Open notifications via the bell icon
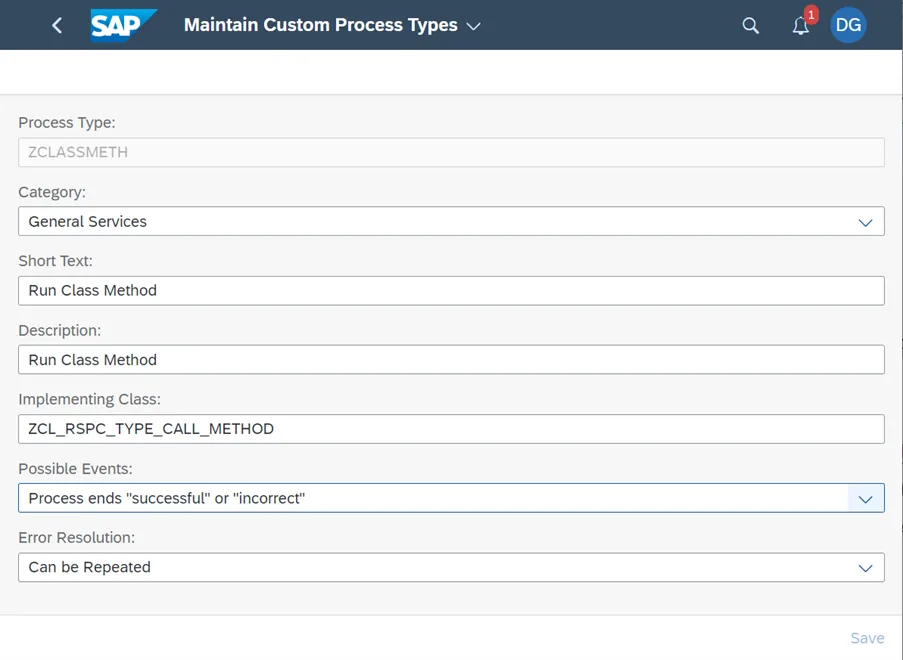 (x=800, y=26)
